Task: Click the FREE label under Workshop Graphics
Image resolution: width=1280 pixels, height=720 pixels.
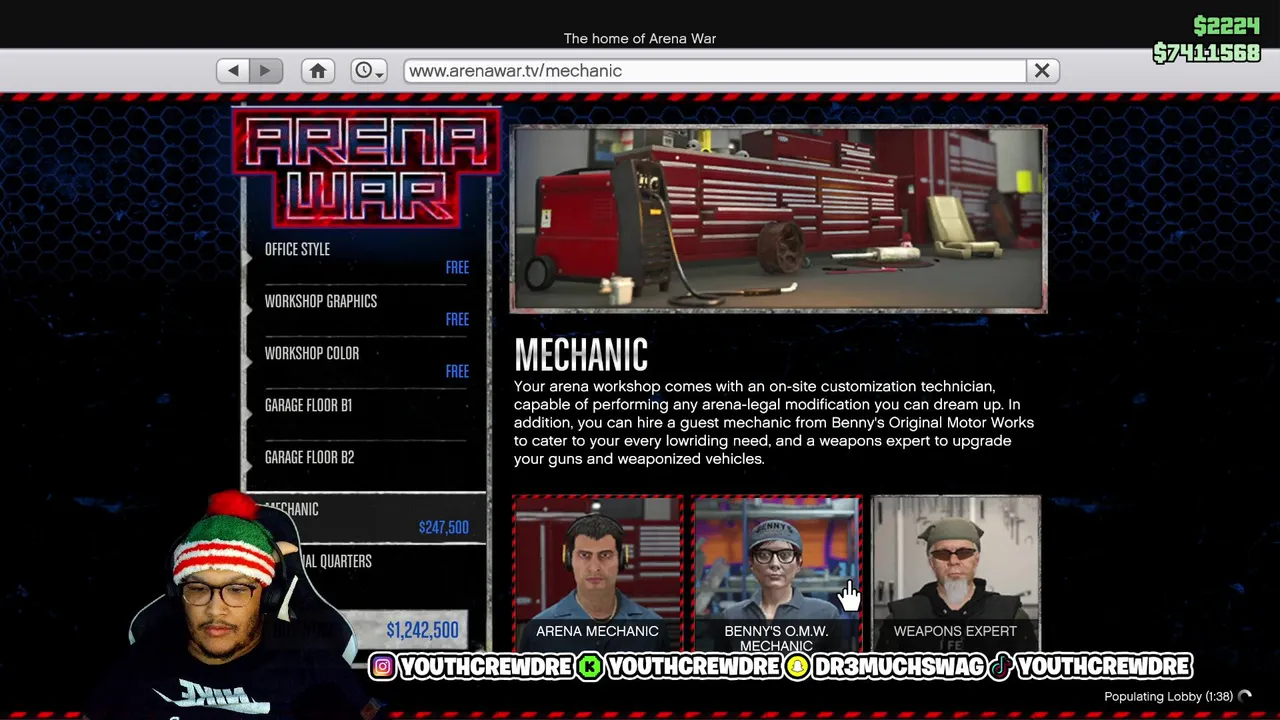Action: point(457,319)
